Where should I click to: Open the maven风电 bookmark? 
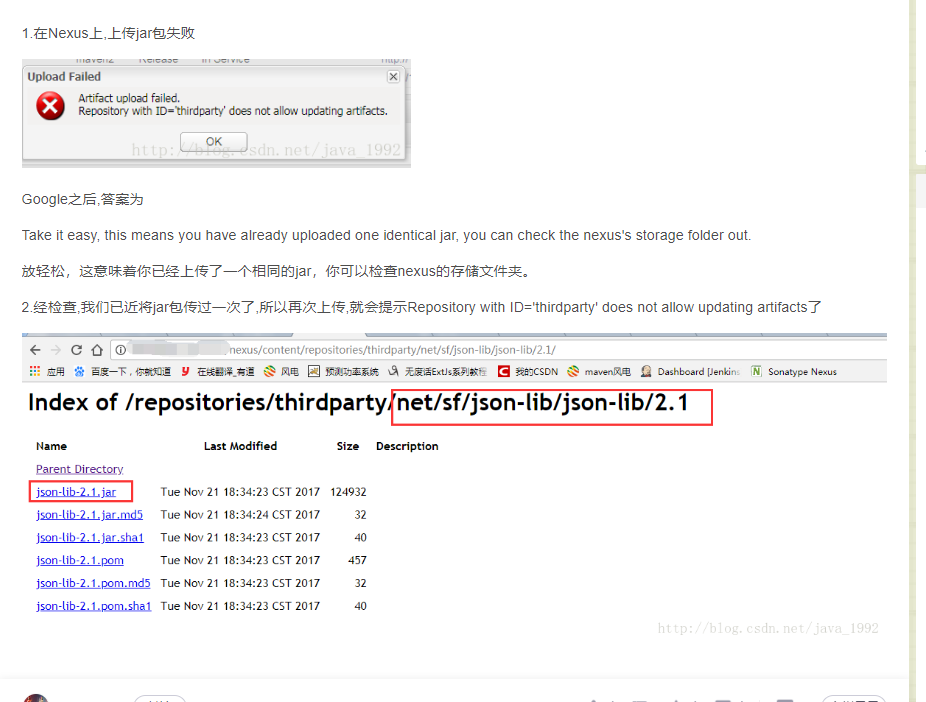(599, 371)
